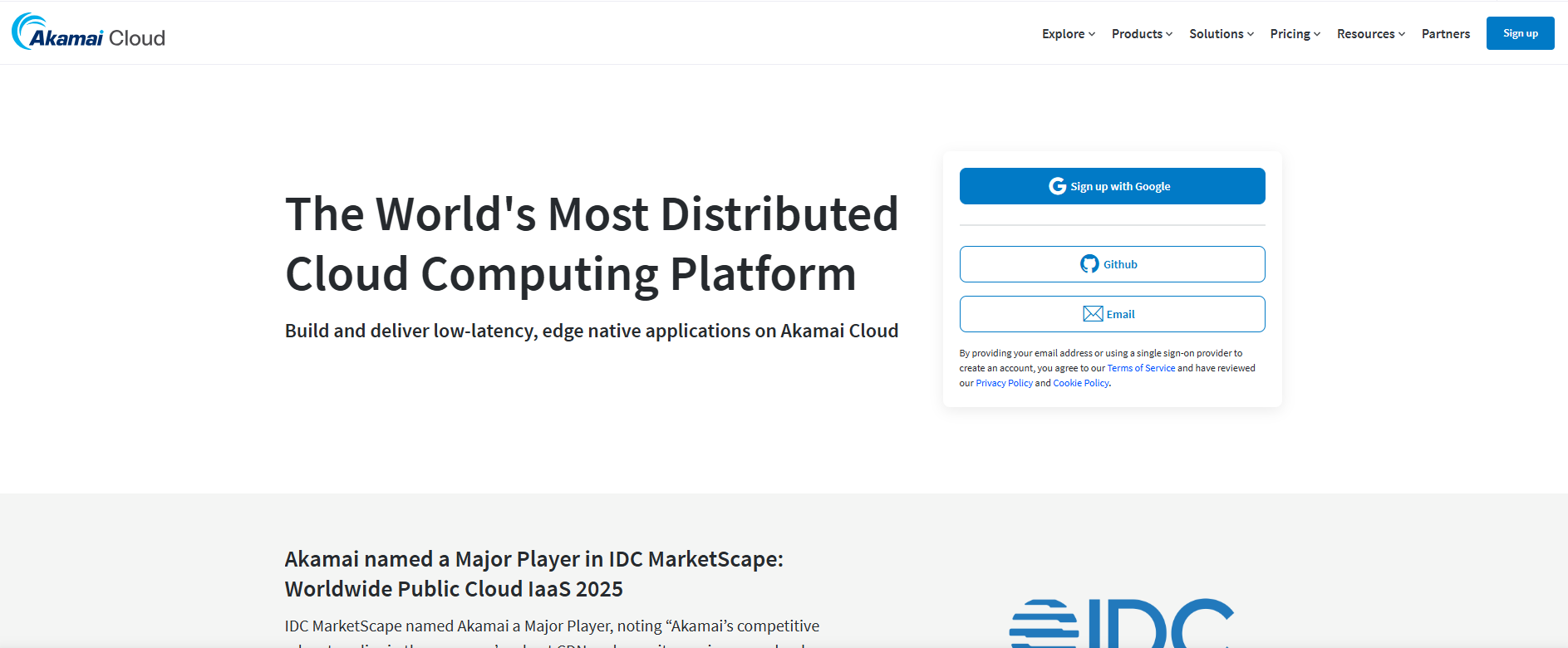Viewport: 1568px width, 648px height.
Task: Expand the Solutions chevron
Action: pyautogui.click(x=1251, y=34)
